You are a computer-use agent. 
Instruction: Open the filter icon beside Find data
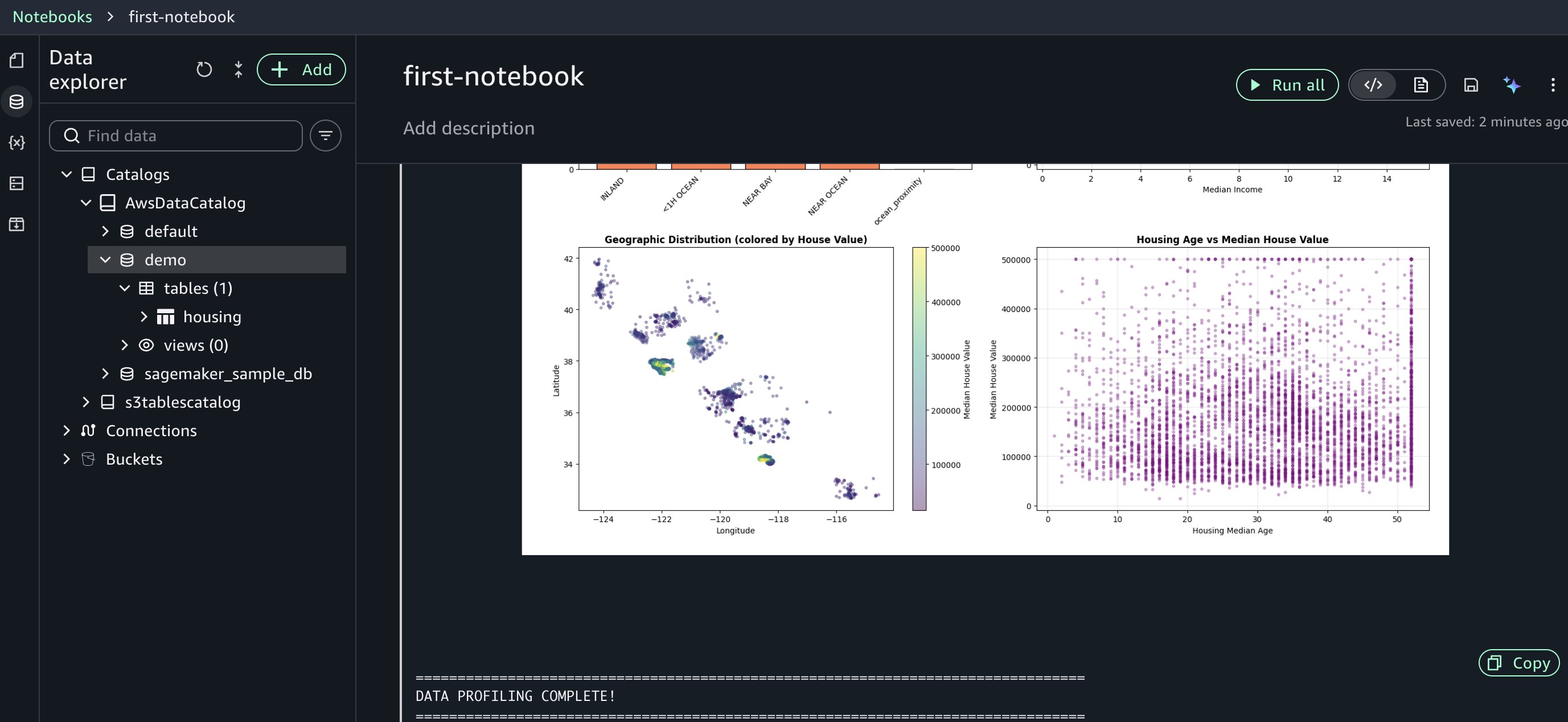tap(326, 136)
